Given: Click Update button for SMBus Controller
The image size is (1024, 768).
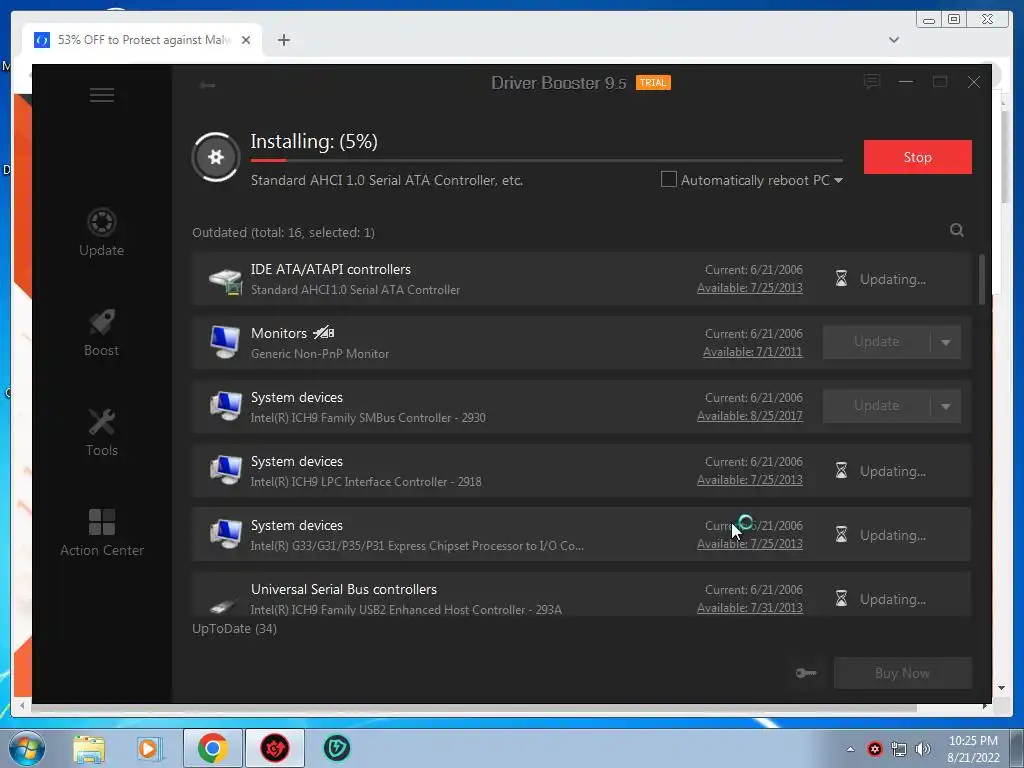Looking at the screenshot, I should tap(876, 406).
